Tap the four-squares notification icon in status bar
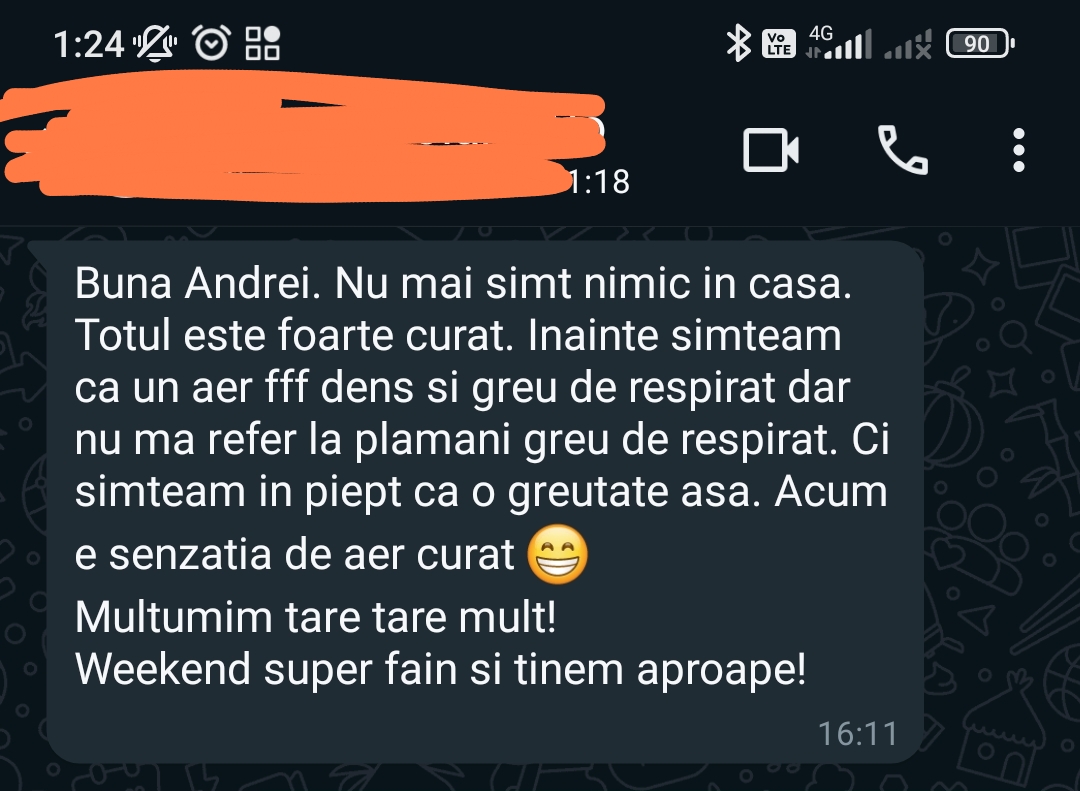 click(x=263, y=43)
